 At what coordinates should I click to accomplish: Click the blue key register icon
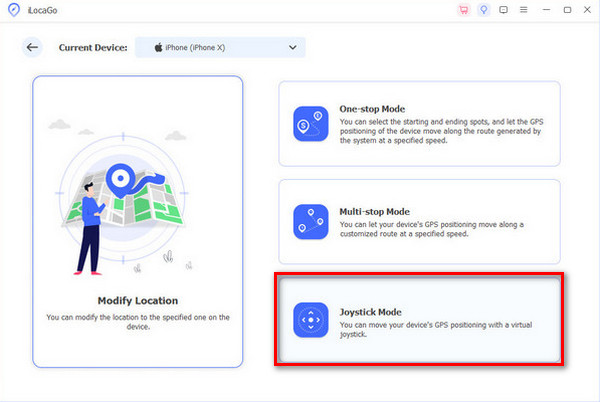[x=483, y=10]
